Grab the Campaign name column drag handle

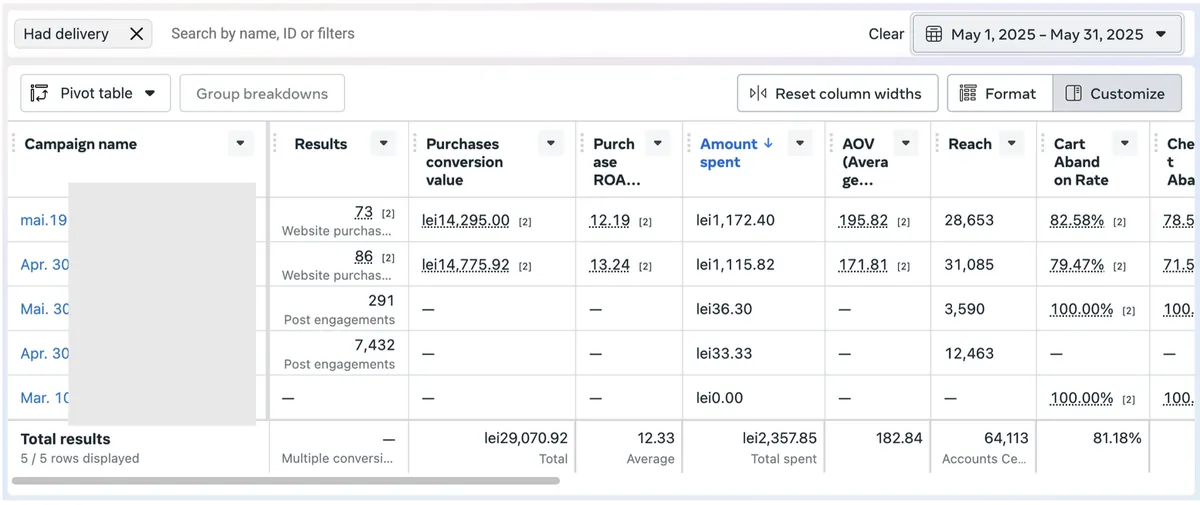coord(14,144)
